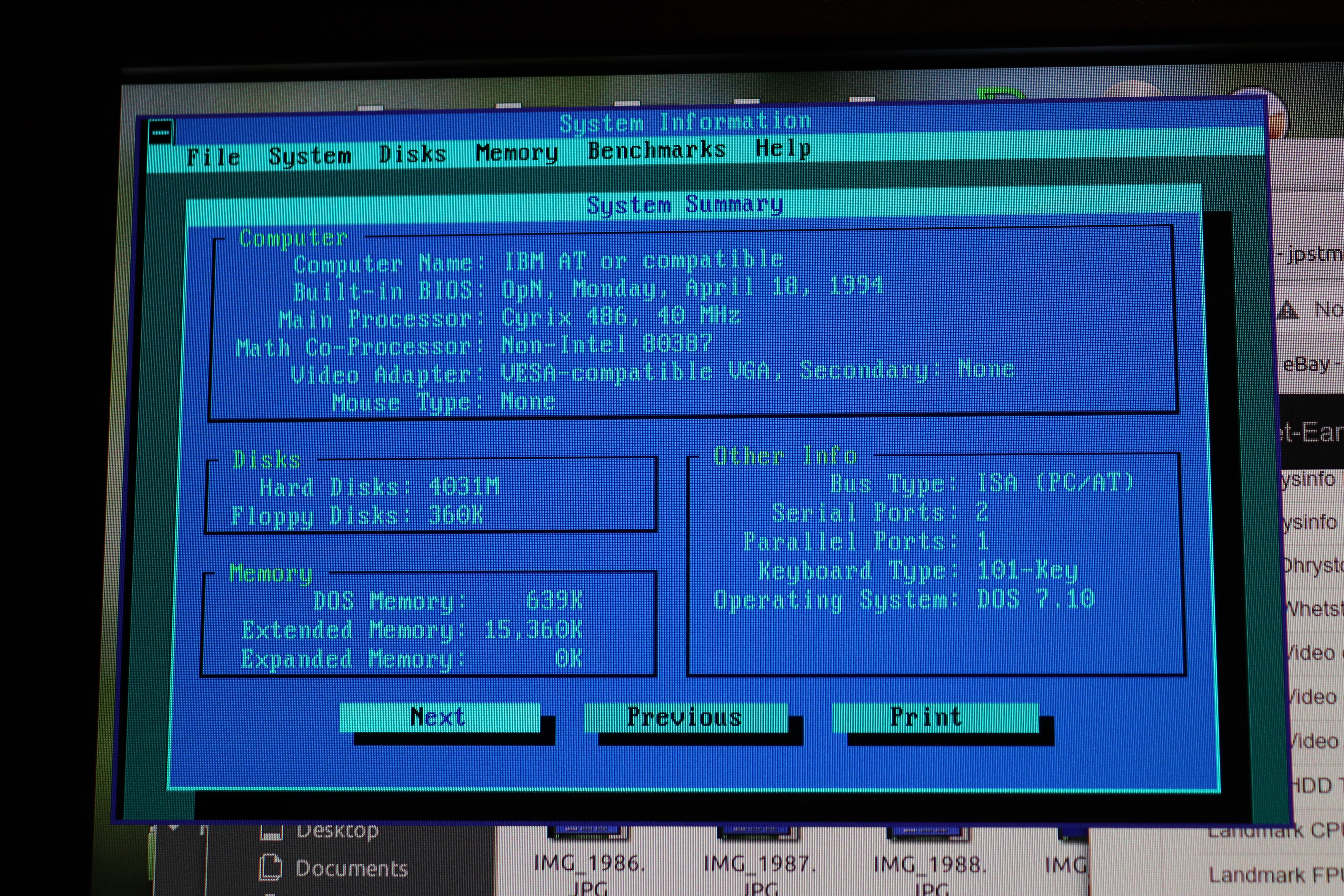1344x896 pixels.
Task: Open the Disks menu
Action: click(x=413, y=154)
